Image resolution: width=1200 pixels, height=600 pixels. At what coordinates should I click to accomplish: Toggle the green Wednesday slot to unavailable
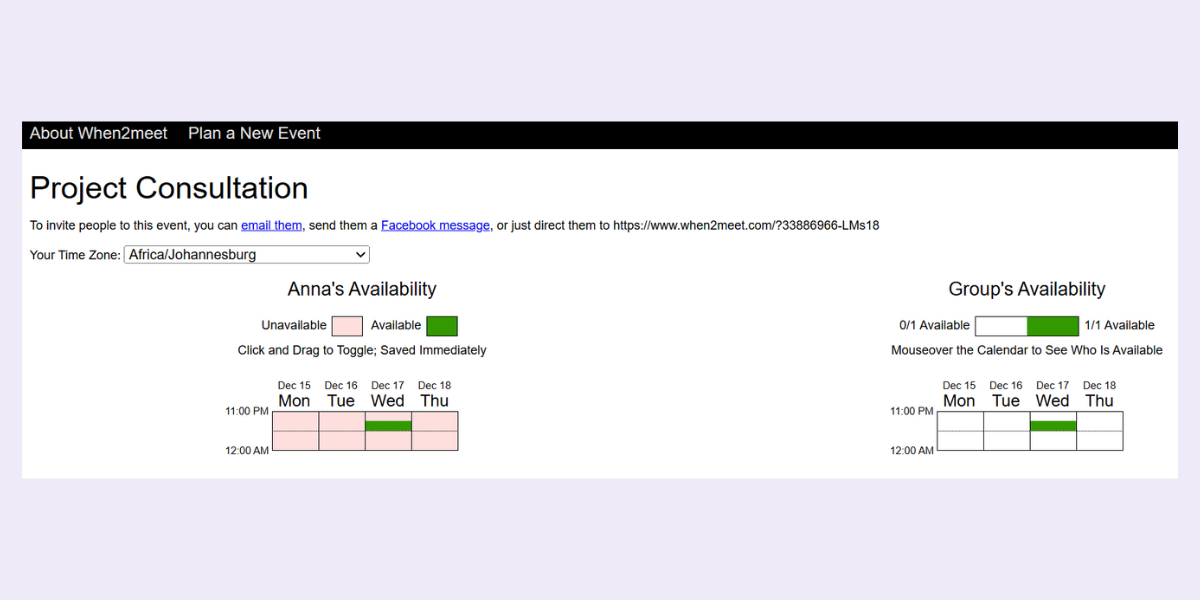(x=388, y=424)
